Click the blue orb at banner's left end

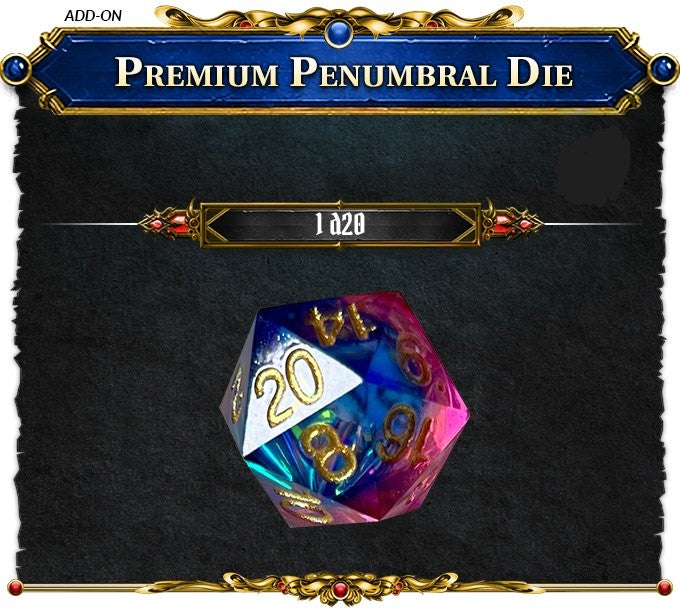click(x=15, y=70)
